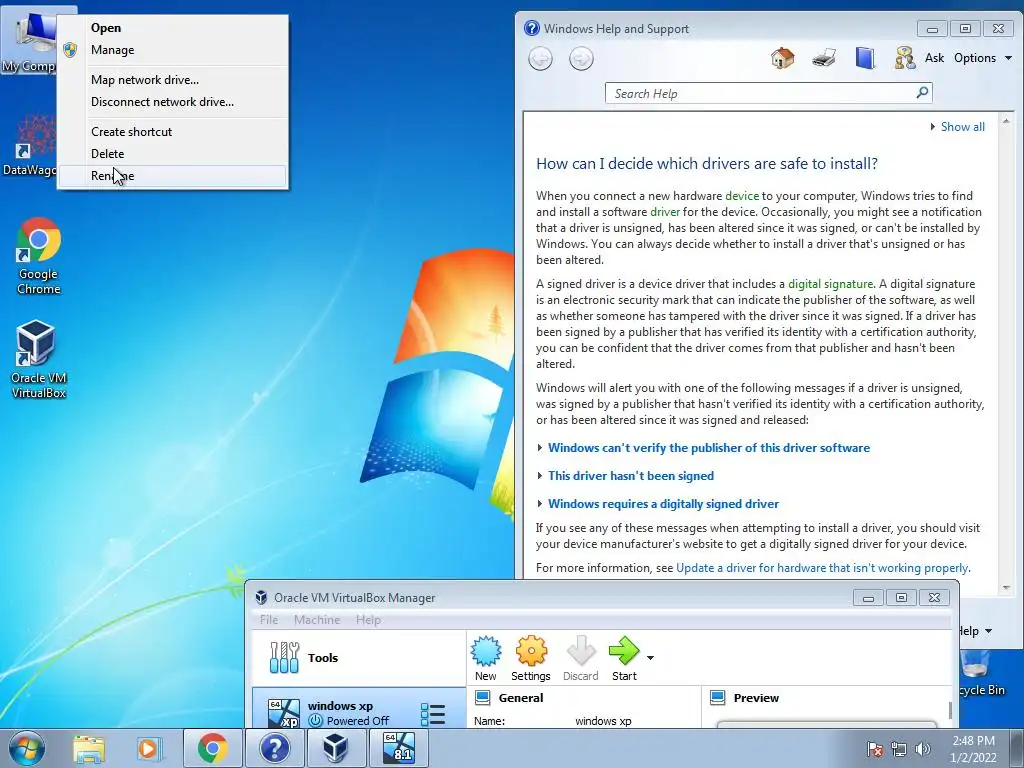Screen dimensions: 1024x768
Task: Open the Options dropdown in Help
Action: click(983, 58)
